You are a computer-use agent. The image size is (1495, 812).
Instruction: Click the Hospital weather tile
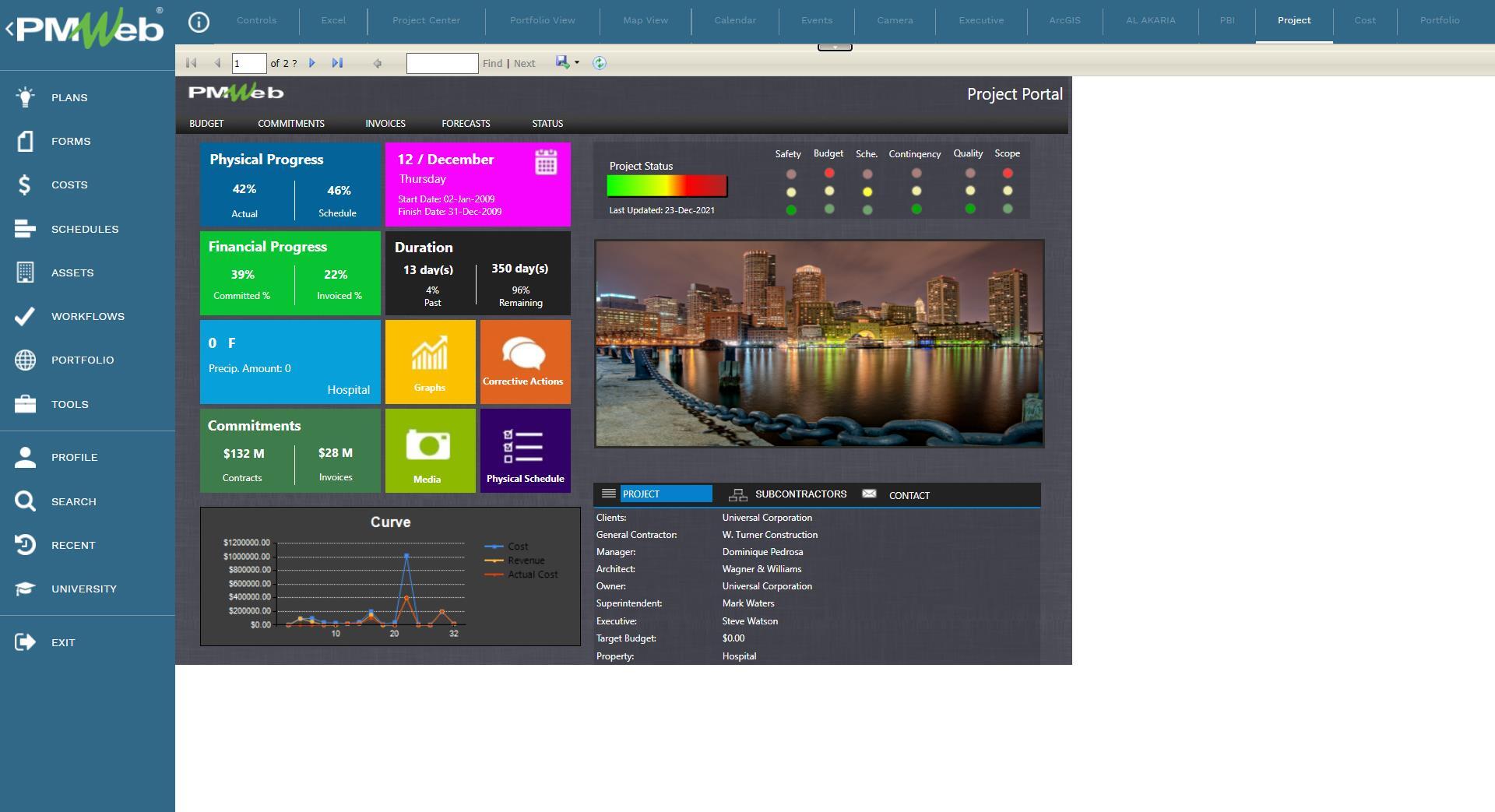[290, 362]
